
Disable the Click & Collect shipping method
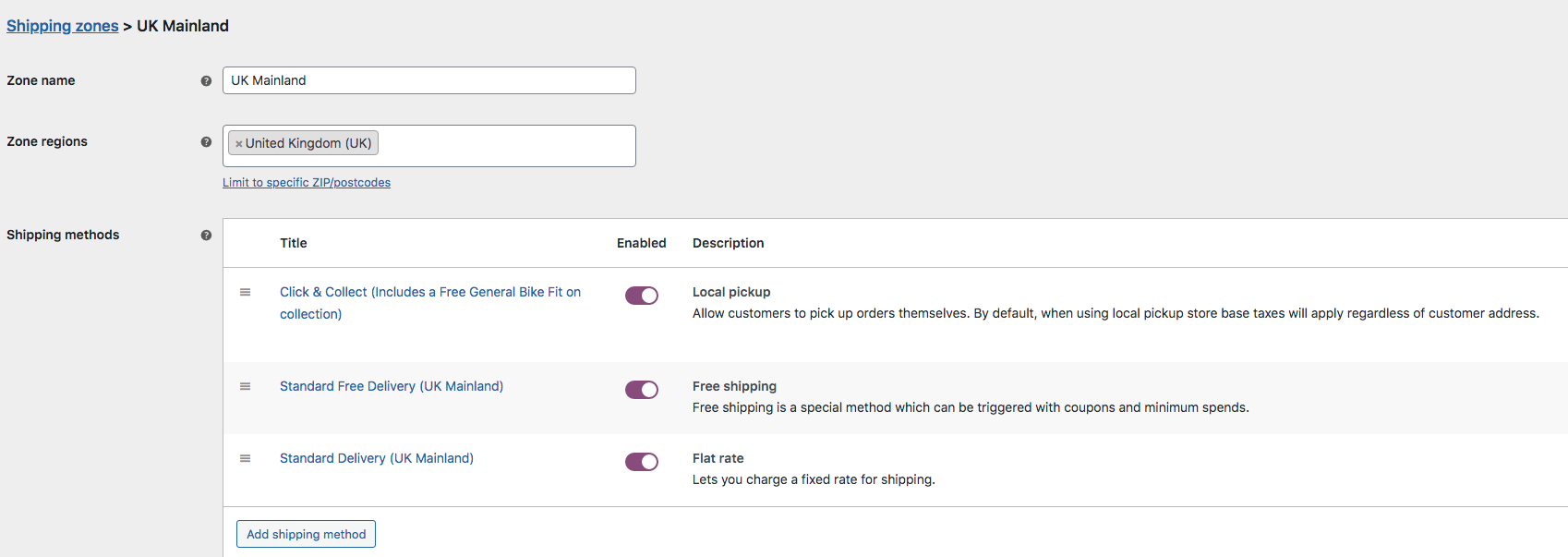click(x=642, y=296)
